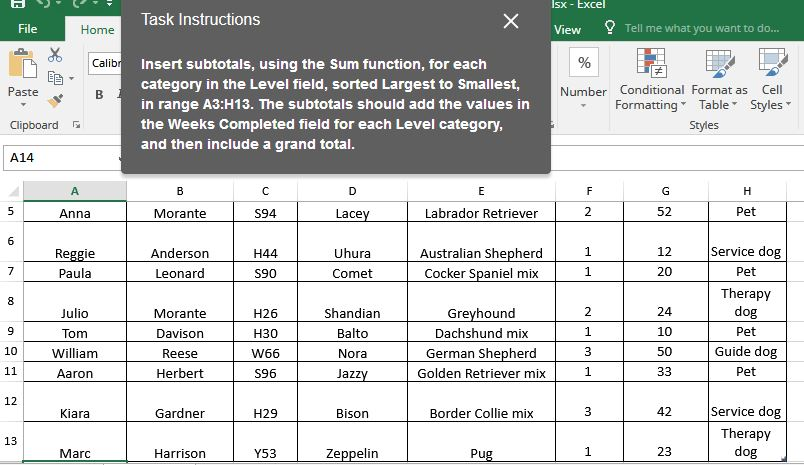Open Conditional Formatting menu
Screen dimensions: 804x465
click(651, 78)
